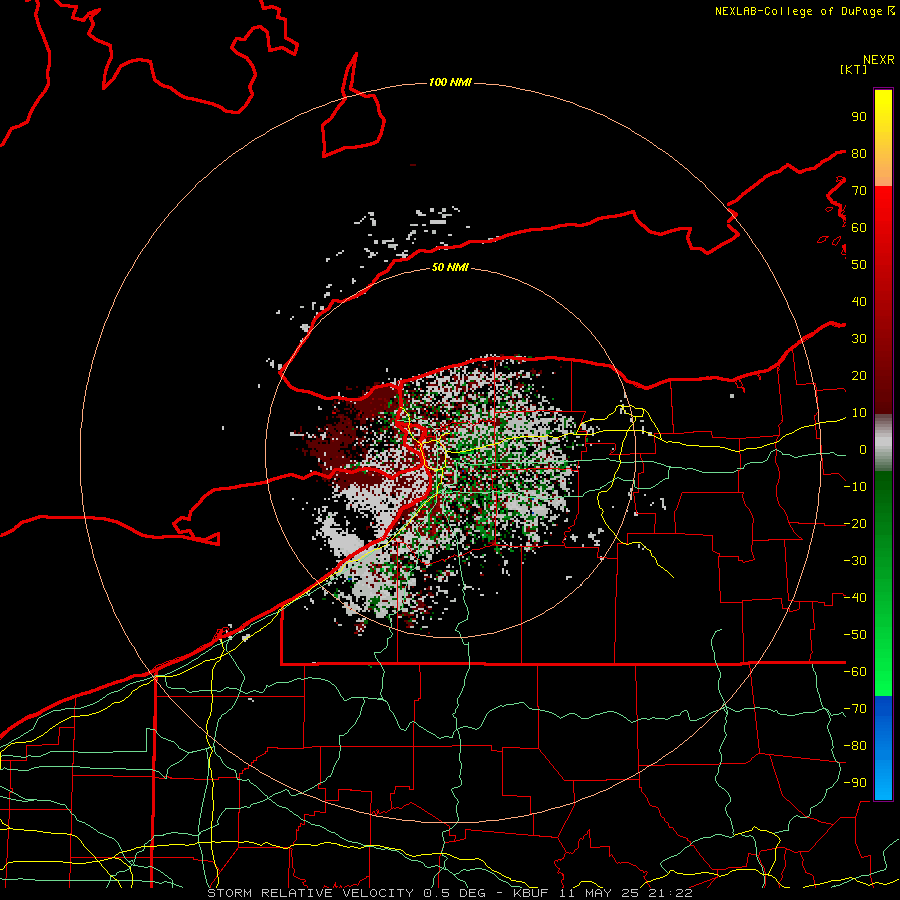Click the -30 scale label
The height and width of the screenshot is (900, 900).
pos(855,561)
